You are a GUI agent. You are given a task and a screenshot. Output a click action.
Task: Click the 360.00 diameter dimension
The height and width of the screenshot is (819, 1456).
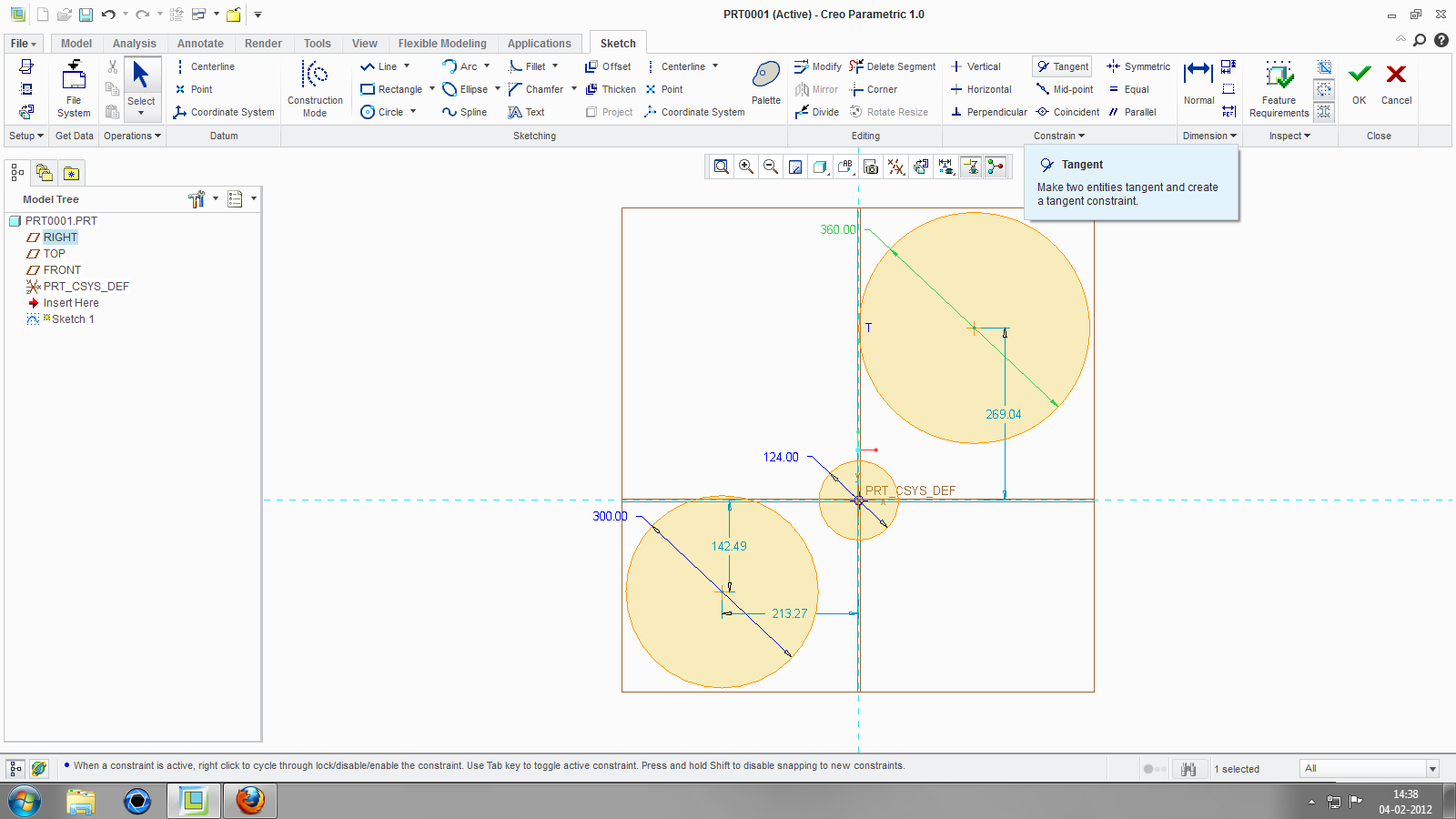click(x=838, y=229)
